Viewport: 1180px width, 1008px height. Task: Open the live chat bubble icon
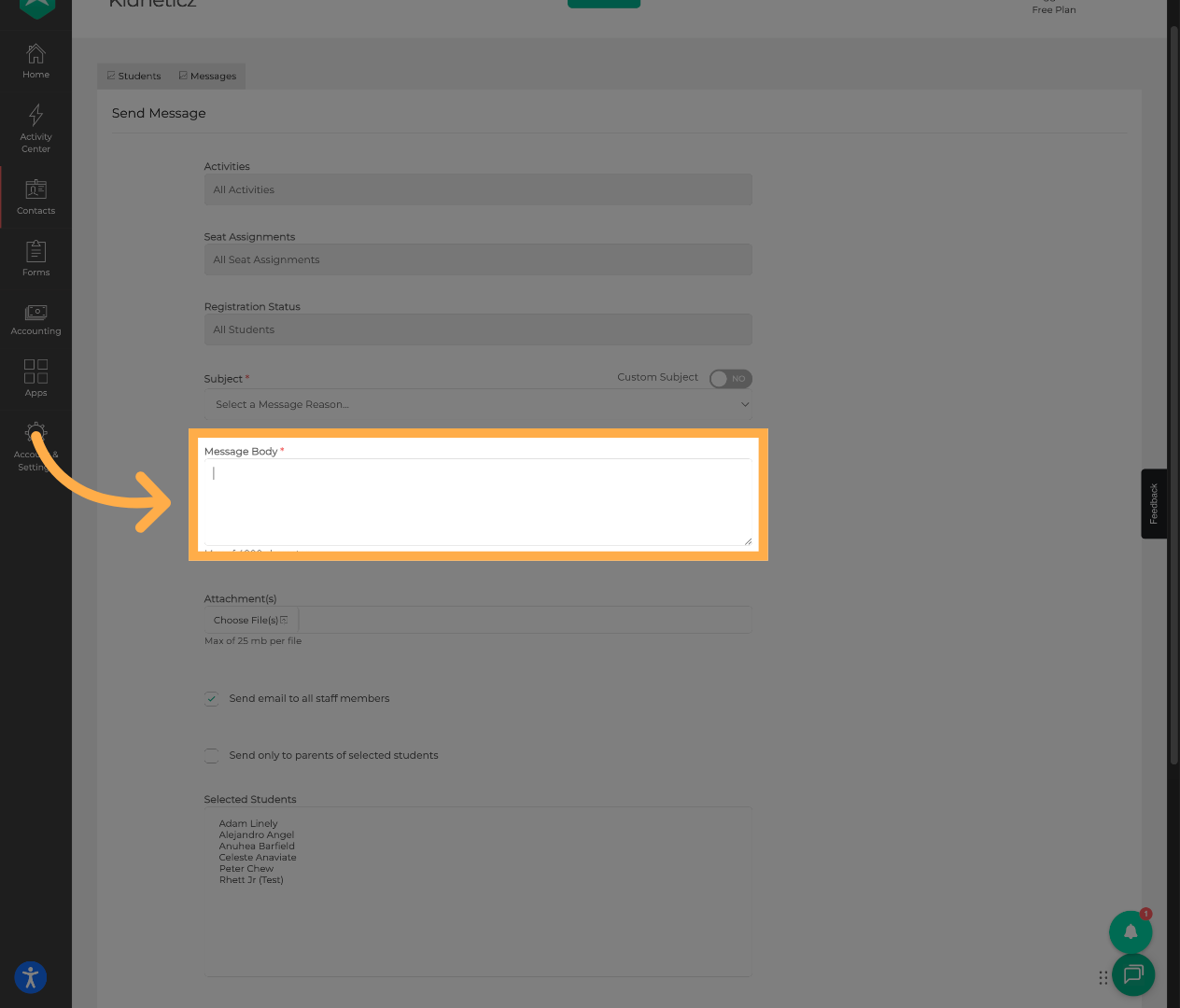coord(1133,974)
